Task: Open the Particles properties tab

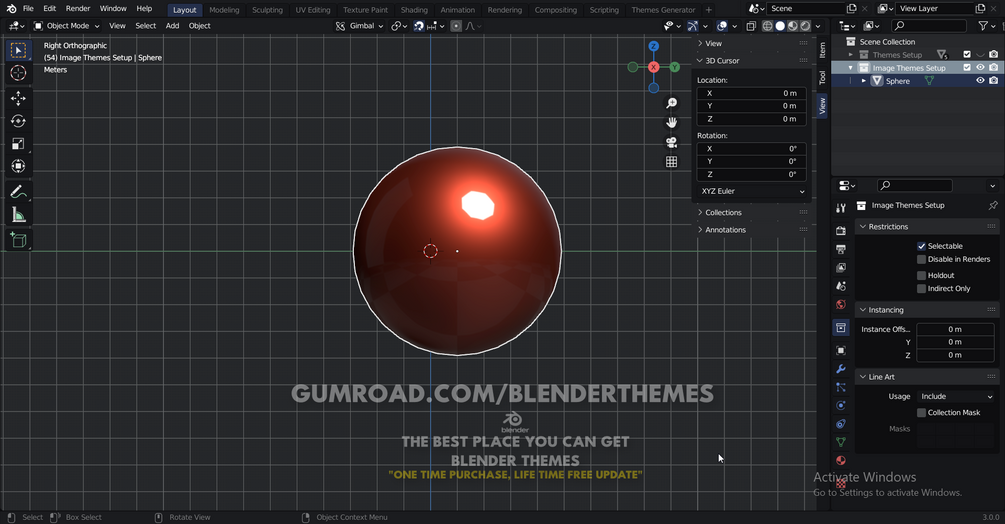Action: click(x=841, y=388)
